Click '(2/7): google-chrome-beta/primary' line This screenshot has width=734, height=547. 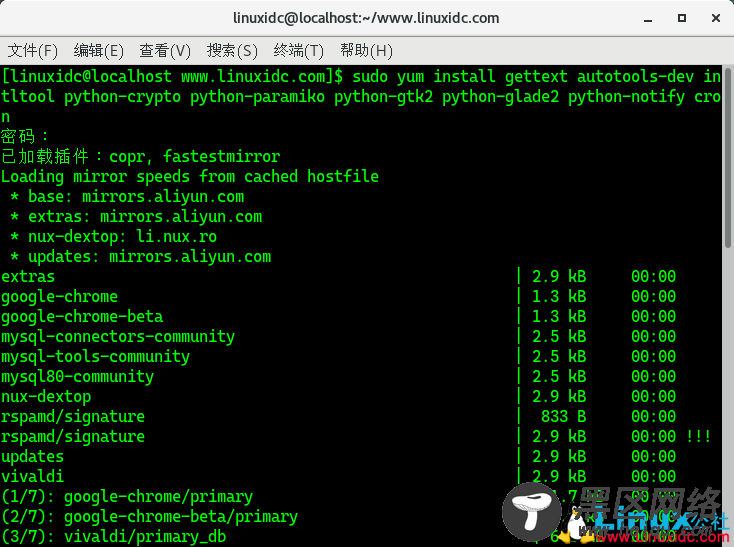point(149,517)
